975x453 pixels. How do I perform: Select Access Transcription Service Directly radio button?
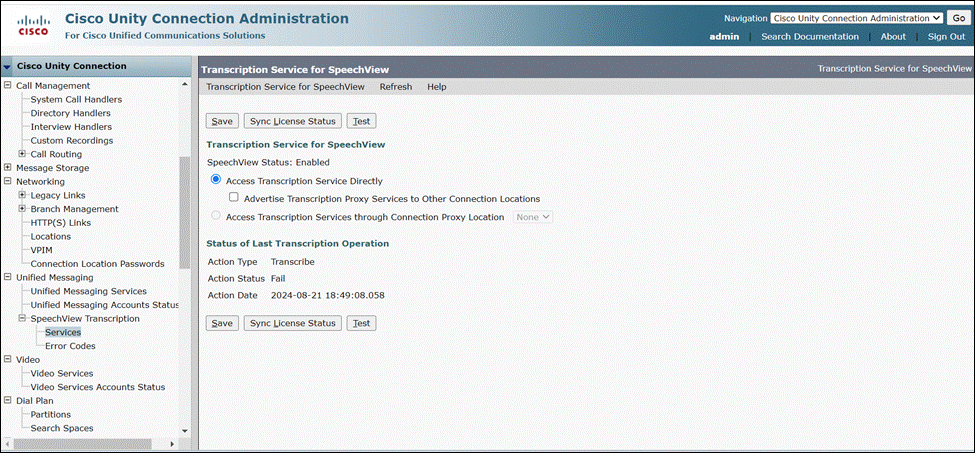click(x=216, y=181)
